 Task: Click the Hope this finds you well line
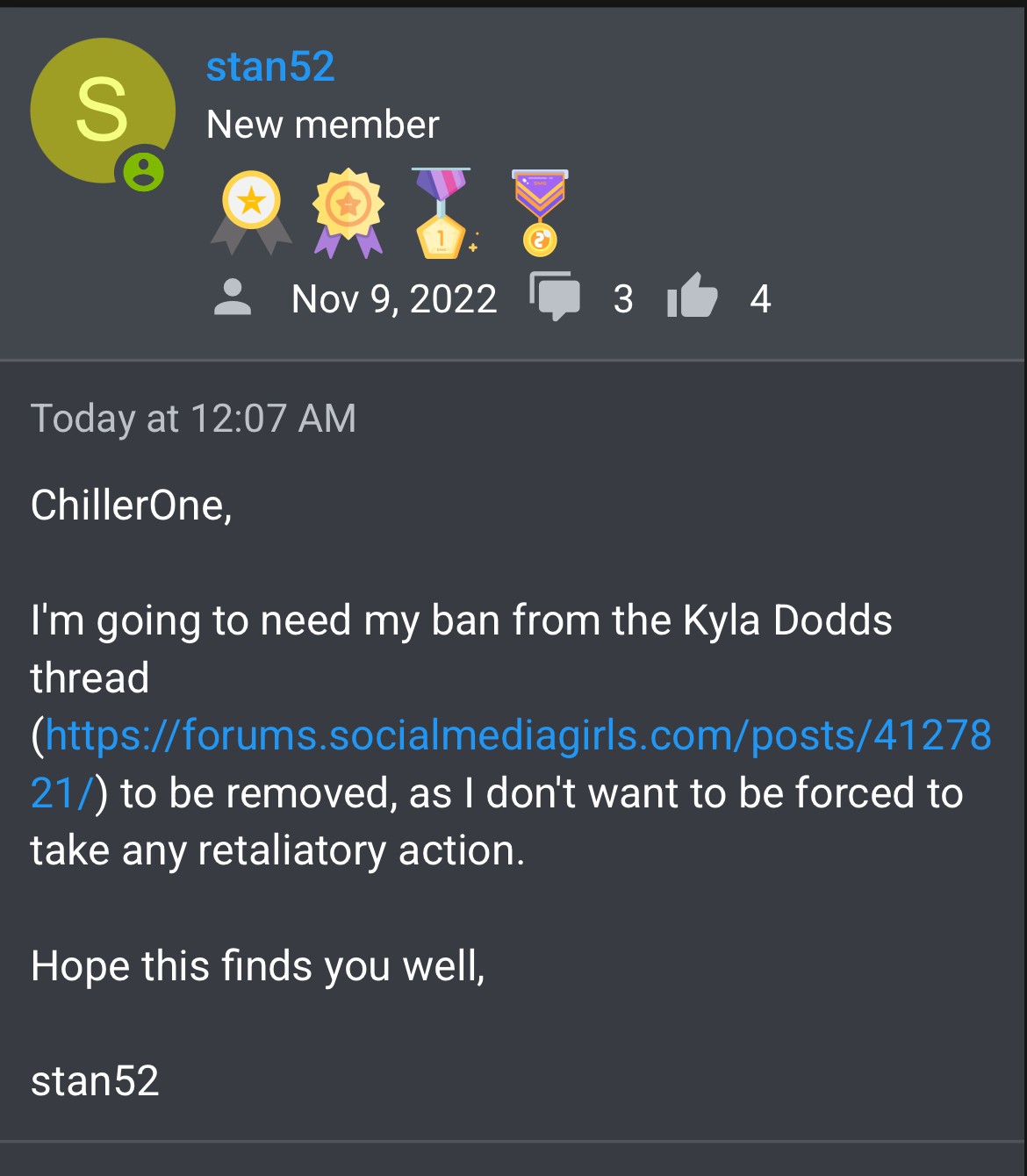click(257, 966)
